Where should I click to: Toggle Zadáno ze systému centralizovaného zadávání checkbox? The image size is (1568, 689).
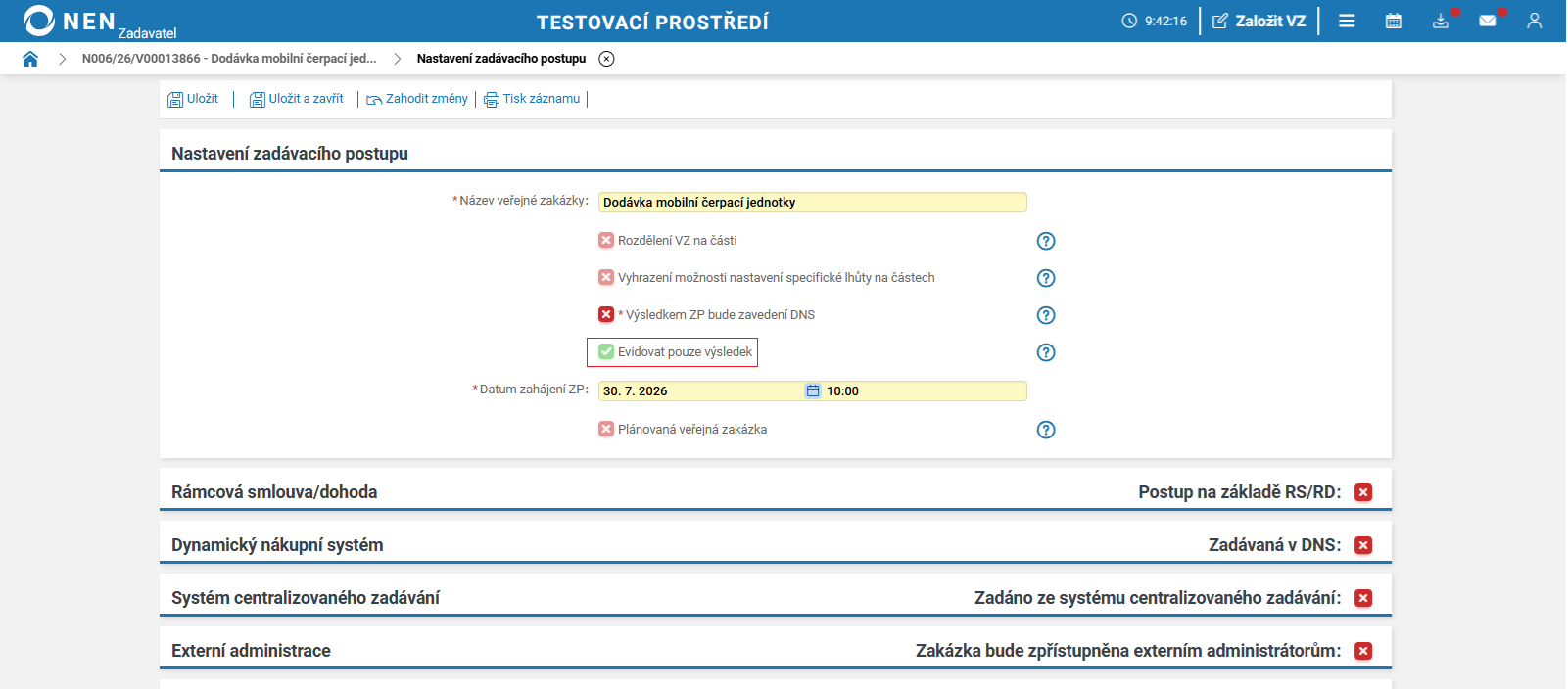click(1363, 598)
